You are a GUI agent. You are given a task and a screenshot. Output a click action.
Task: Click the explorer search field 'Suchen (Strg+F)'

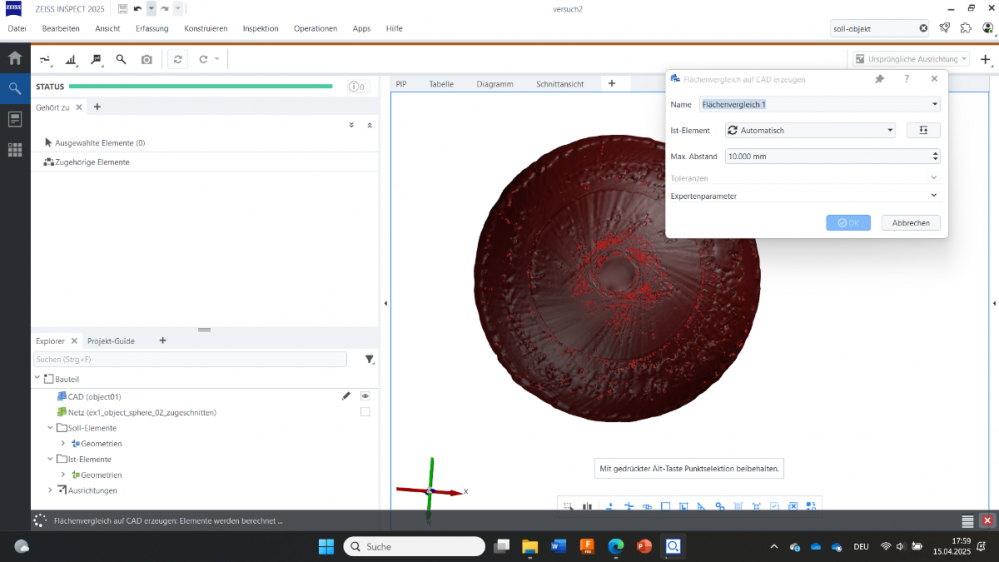190,359
